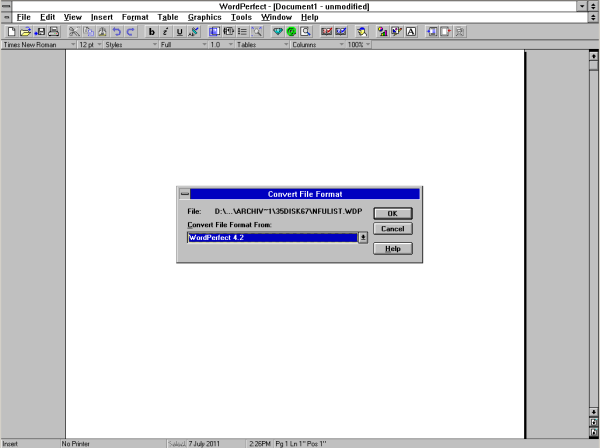Click the Print toolbar icon

(54, 32)
